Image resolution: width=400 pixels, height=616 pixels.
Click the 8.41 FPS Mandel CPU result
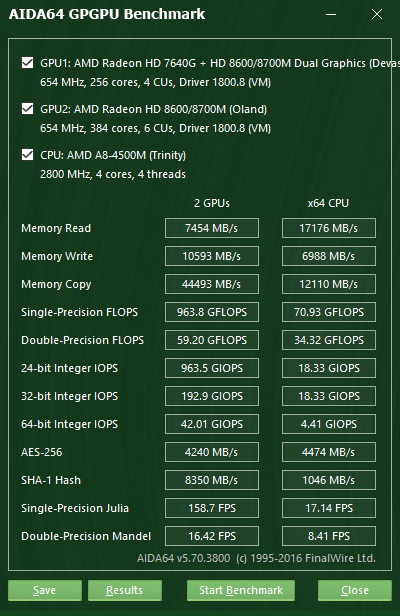coord(329,536)
